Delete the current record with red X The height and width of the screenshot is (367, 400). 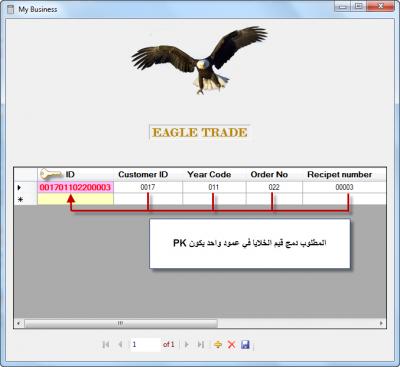click(x=231, y=344)
